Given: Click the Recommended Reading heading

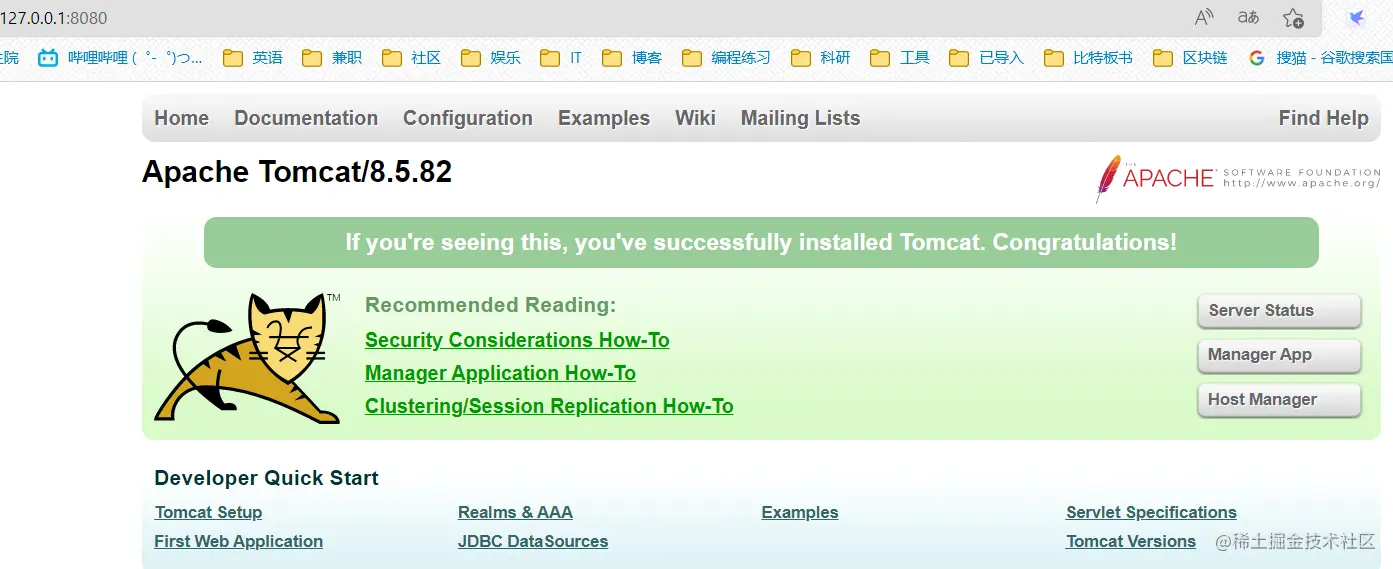Looking at the screenshot, I should pyautogui.click(x=491, y=305).
